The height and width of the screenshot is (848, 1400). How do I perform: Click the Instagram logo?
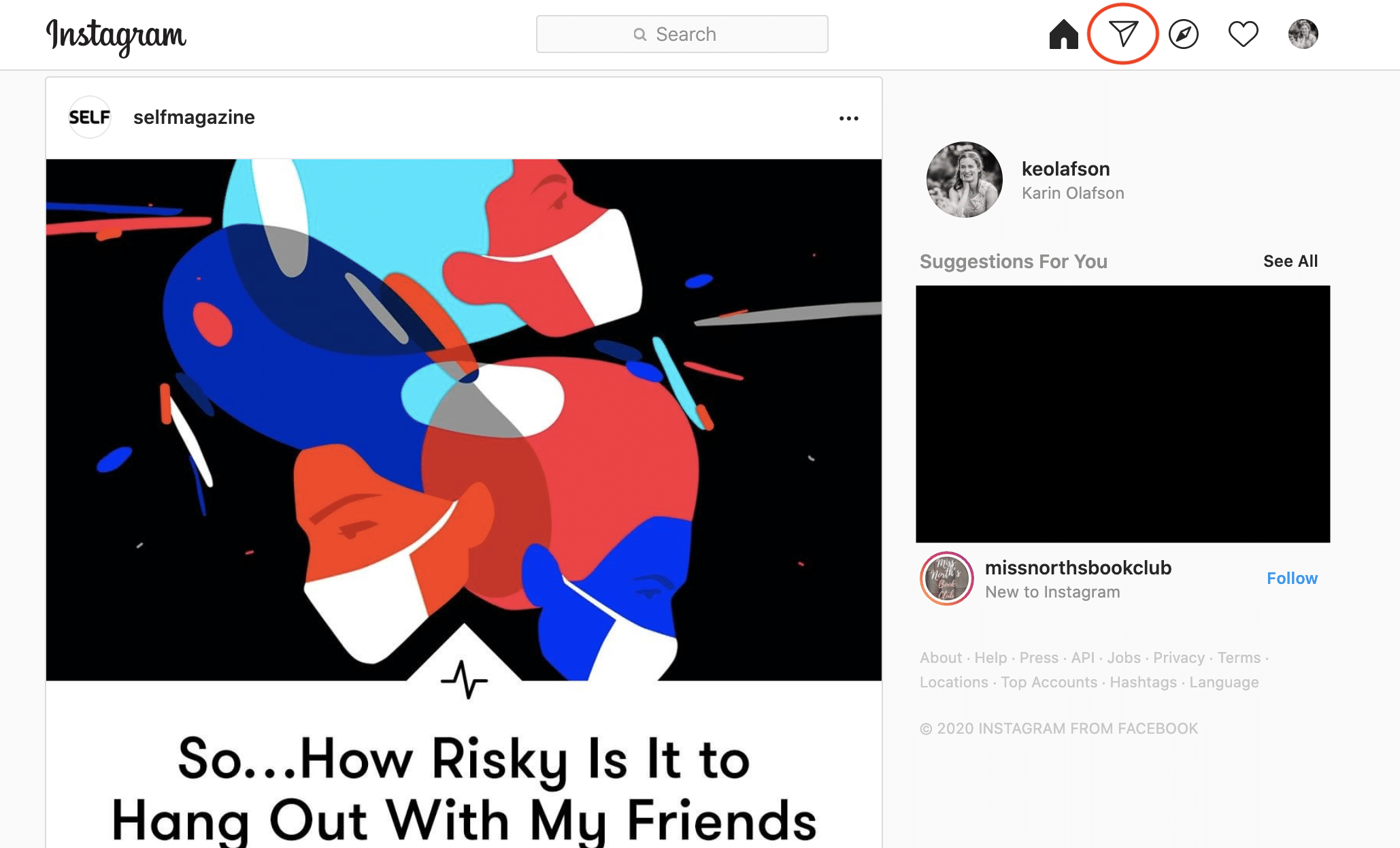tap(116, 36)
